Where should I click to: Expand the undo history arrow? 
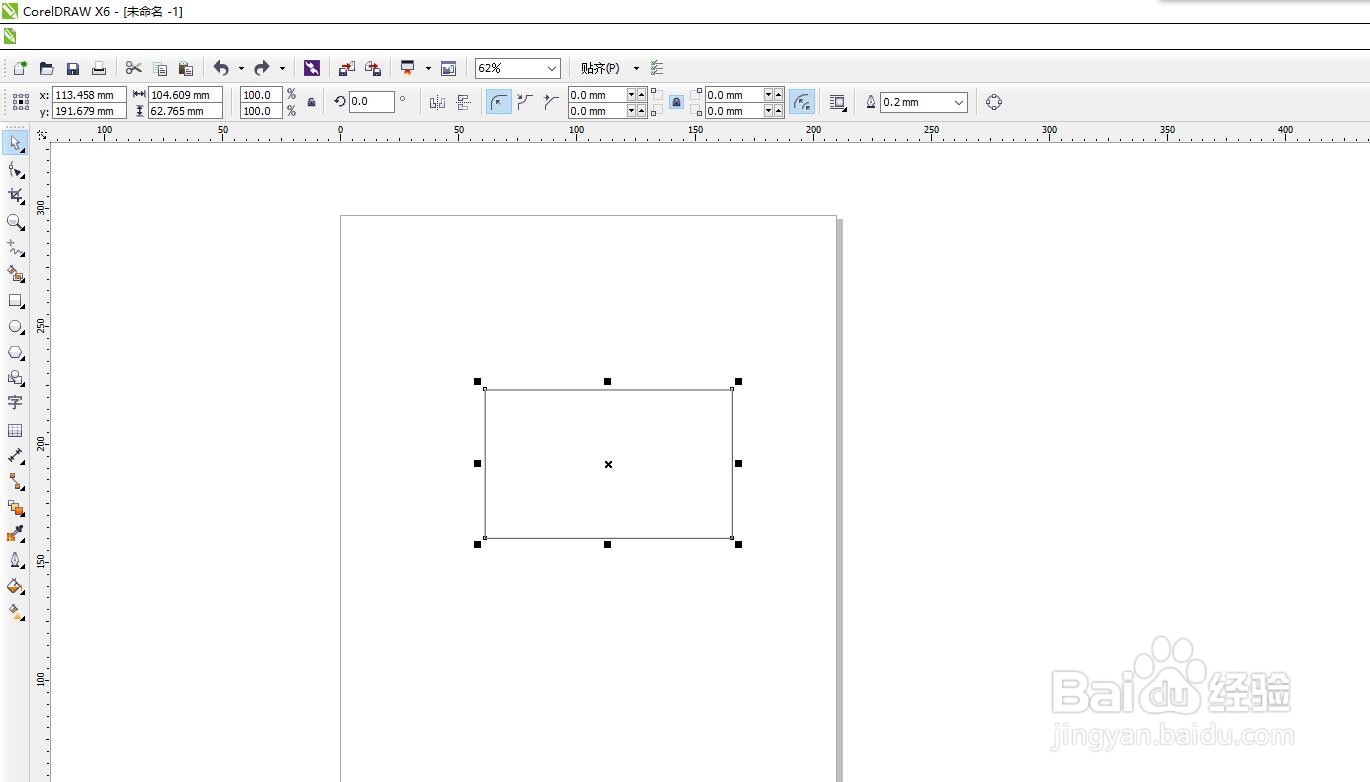coord(241,68)
